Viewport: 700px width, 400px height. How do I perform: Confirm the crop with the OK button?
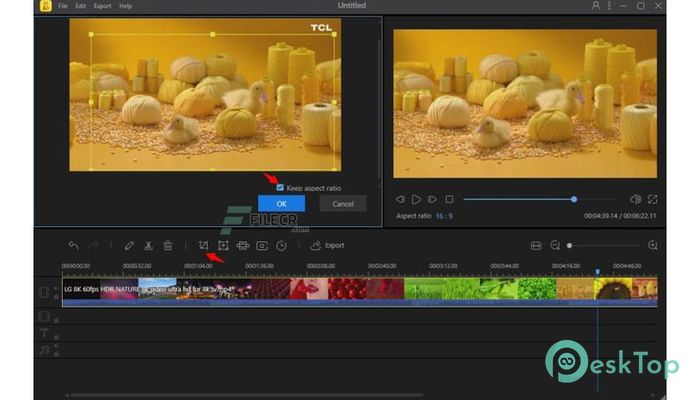(281, 204)
